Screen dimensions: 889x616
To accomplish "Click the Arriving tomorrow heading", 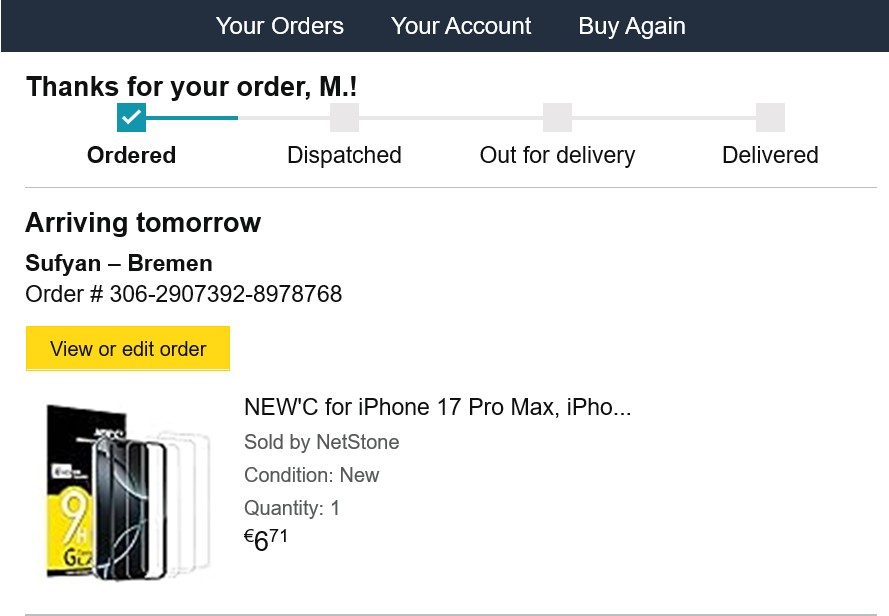I will (143, 222).
